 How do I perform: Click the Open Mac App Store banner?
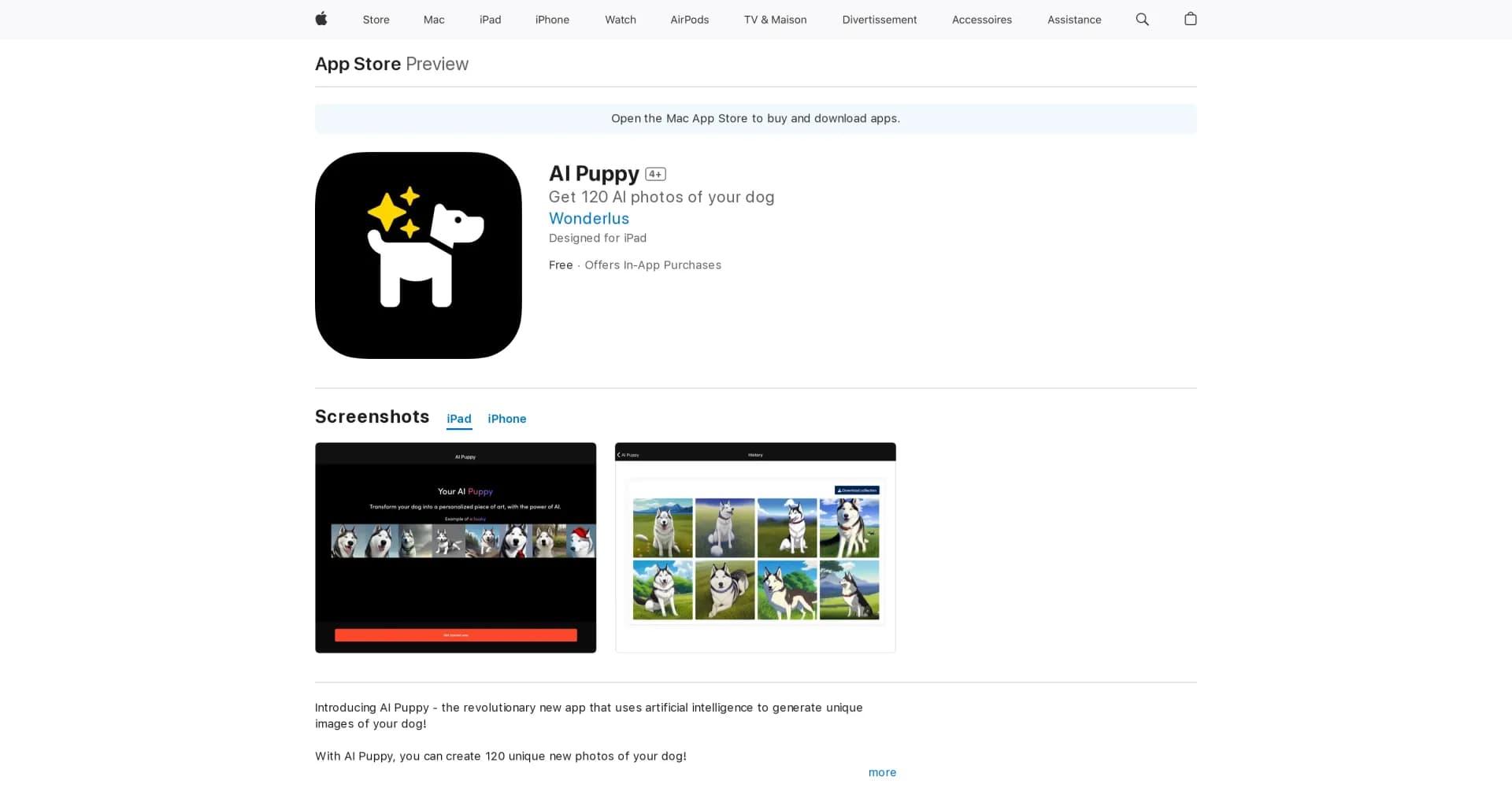coord(756,119)
